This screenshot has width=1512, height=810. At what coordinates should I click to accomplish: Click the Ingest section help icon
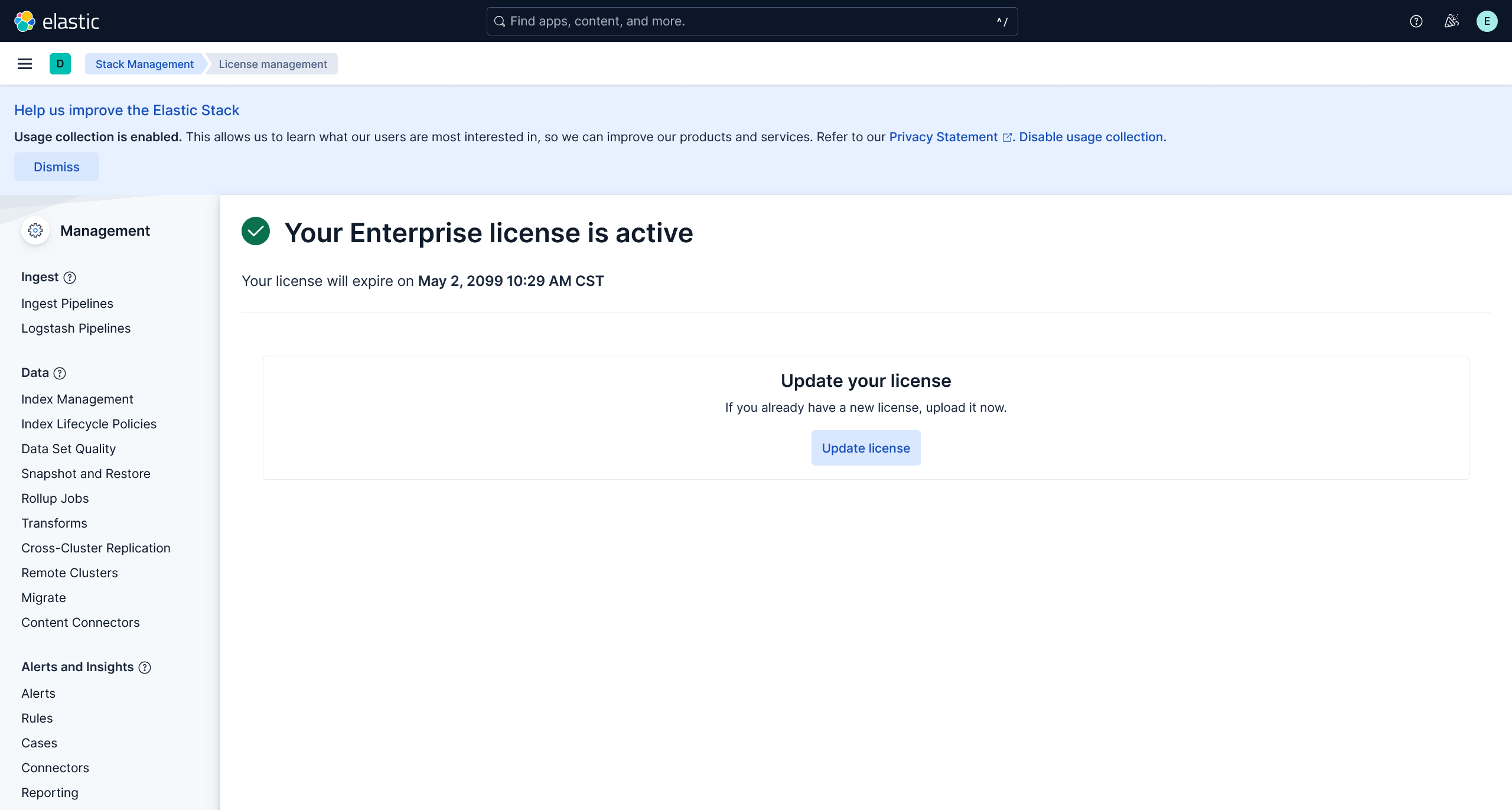[x=70, y=278]
